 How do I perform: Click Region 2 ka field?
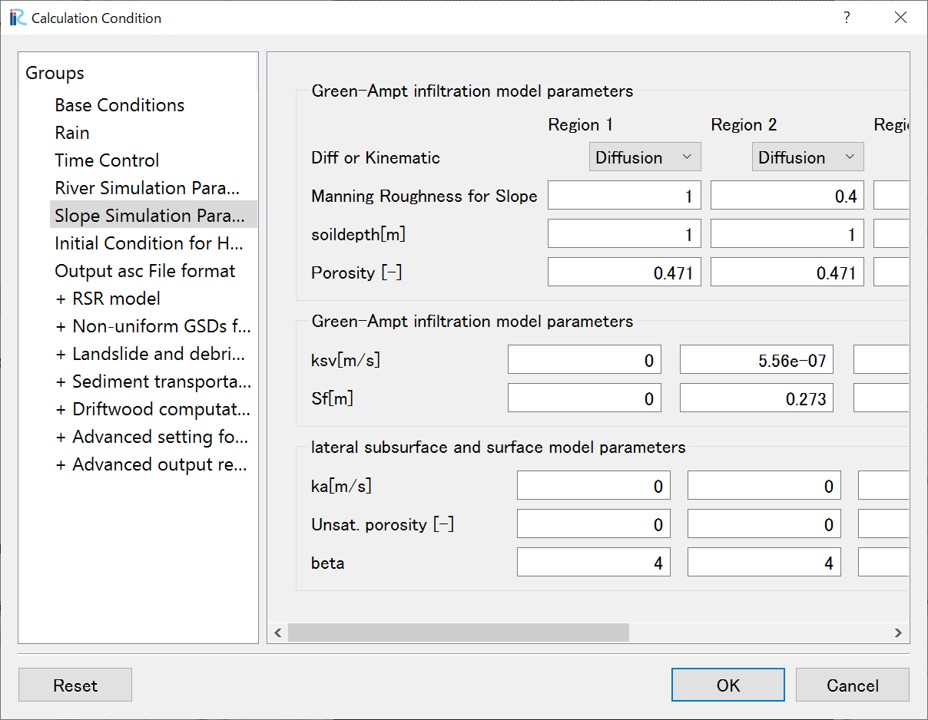click(764, 486)
